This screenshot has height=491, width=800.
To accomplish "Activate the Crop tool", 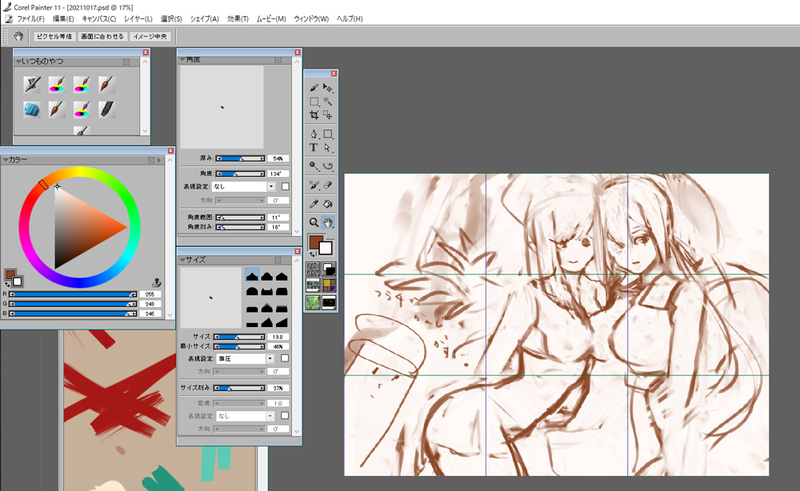I will (x=314, y=115).
